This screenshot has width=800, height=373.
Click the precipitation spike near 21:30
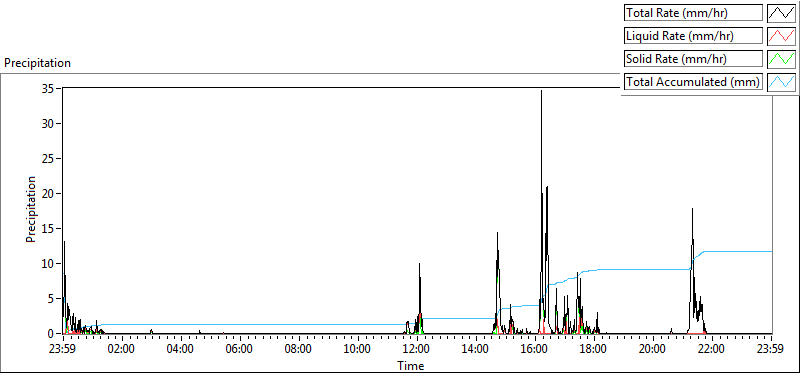tap(692, 210)
